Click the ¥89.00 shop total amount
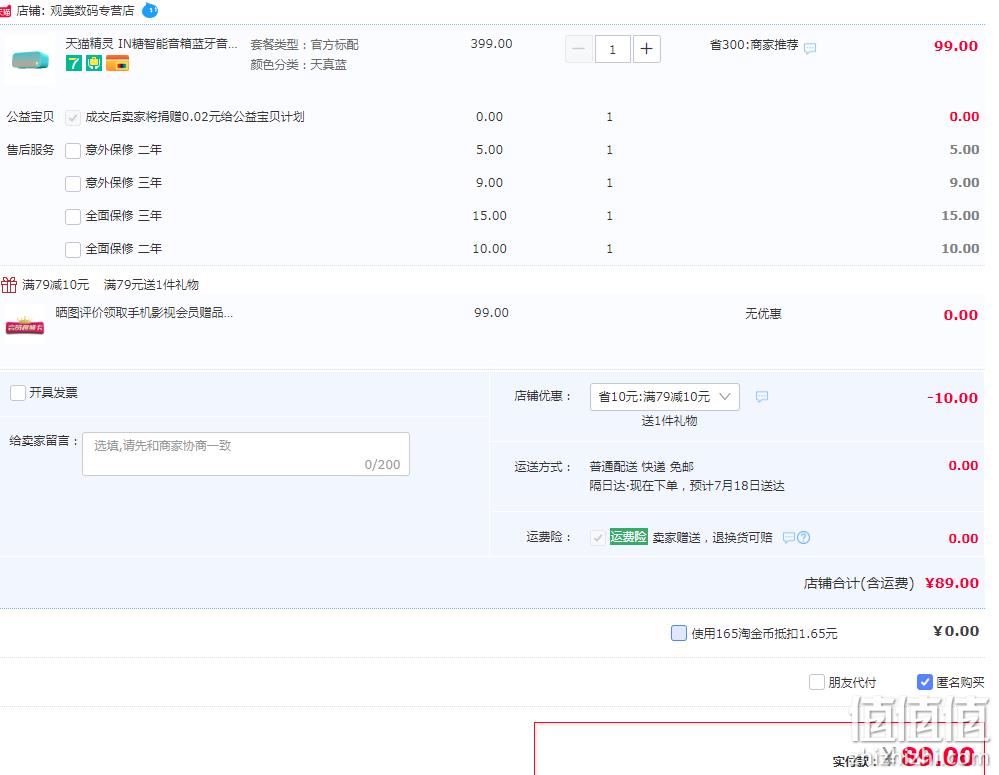Image resolution: width=999 pixels, height=775 pixels. click(x=952, y=583)
